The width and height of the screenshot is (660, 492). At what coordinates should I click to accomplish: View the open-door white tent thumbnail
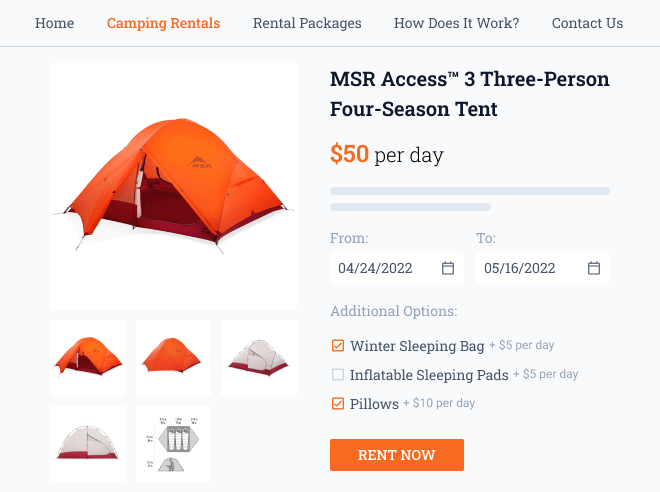[x=88, y=443]
